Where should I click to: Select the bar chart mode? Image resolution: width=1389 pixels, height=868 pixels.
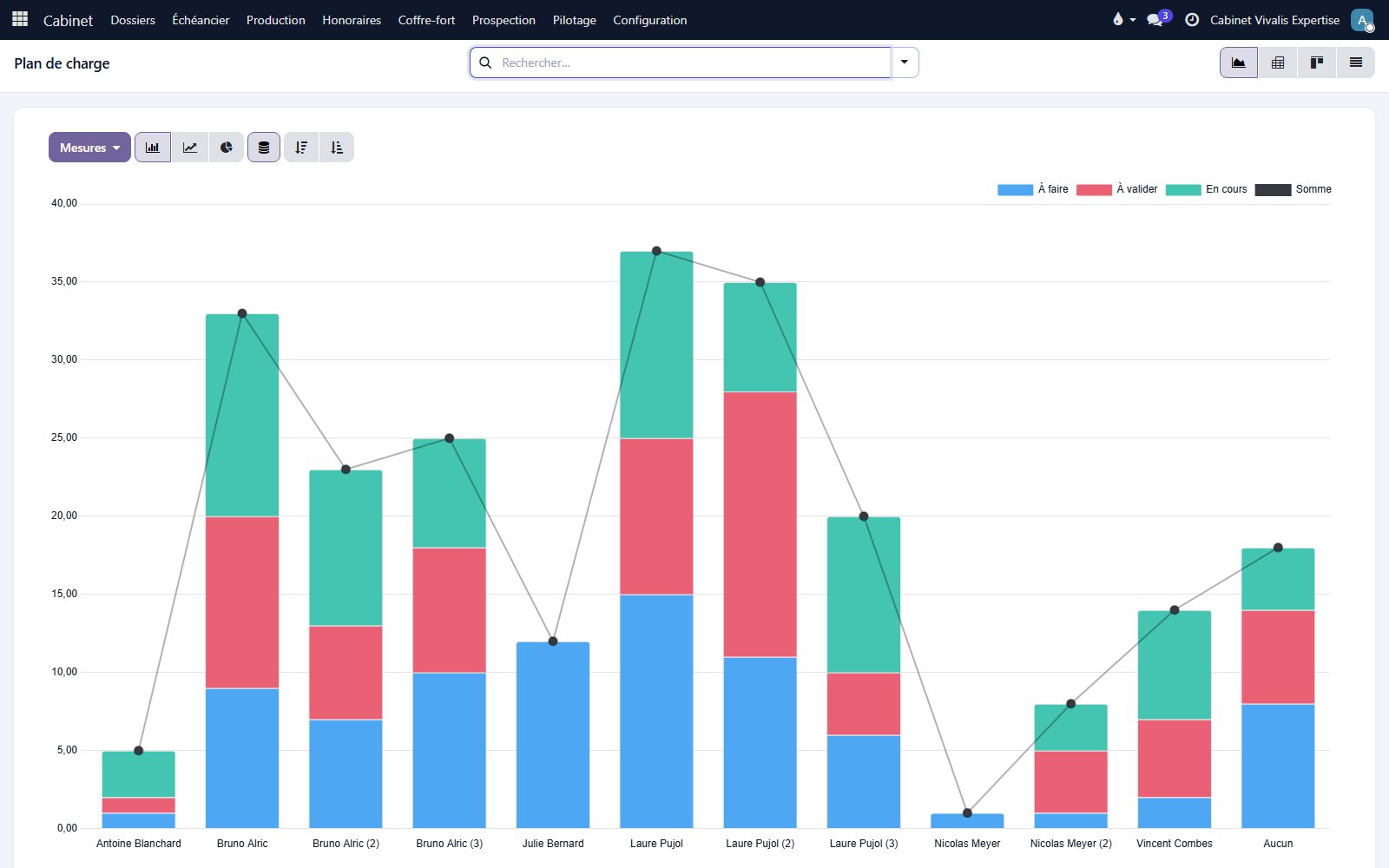[x=153, y=148]
